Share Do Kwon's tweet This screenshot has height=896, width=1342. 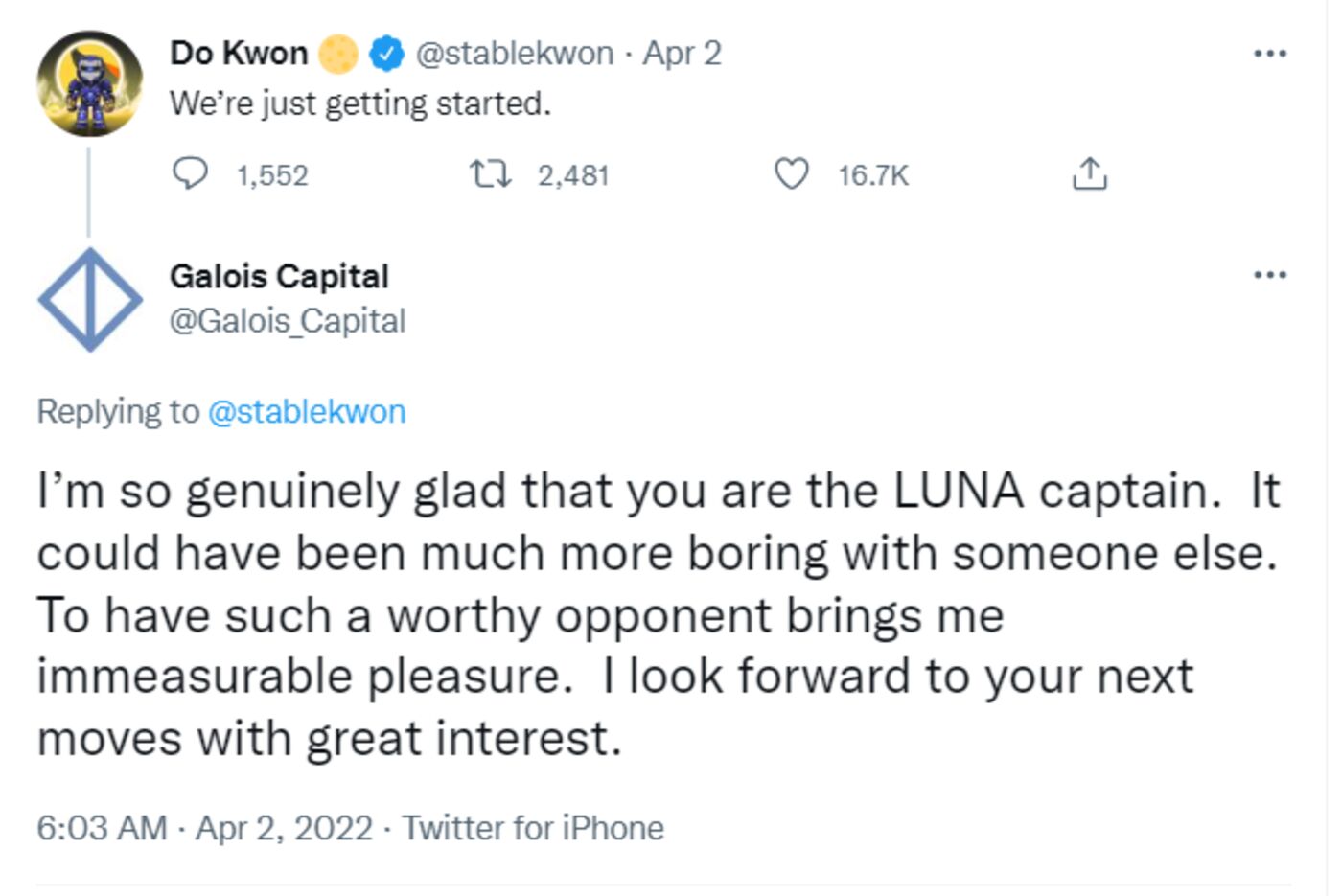click(x=1089, y=174)
